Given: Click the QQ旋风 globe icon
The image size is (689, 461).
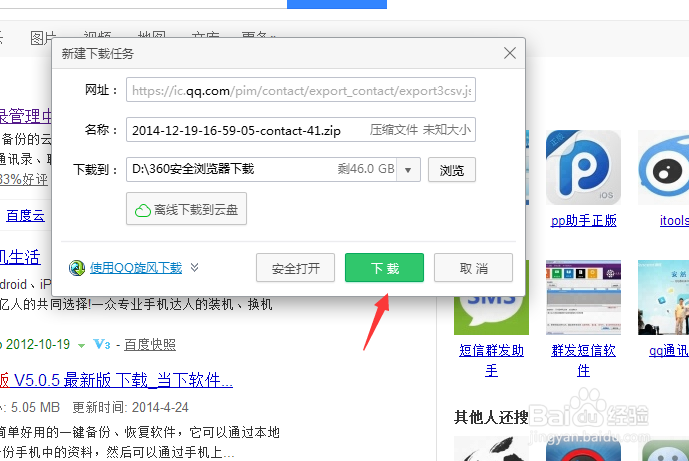Looking at the screenshot, I should pyautogui.click(x=77, y=268).
